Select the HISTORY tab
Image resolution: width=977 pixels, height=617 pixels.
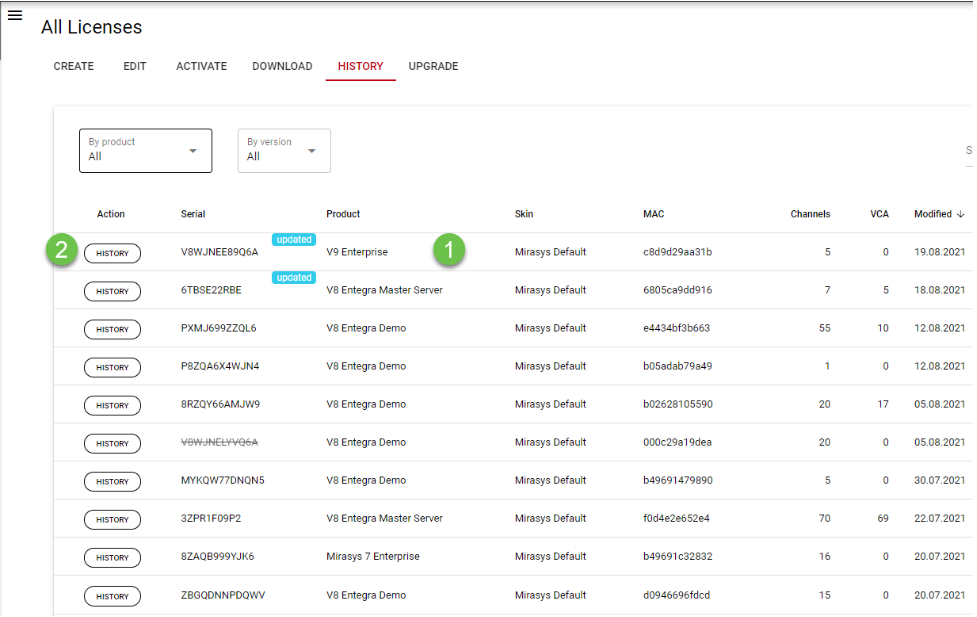point(360,67)
